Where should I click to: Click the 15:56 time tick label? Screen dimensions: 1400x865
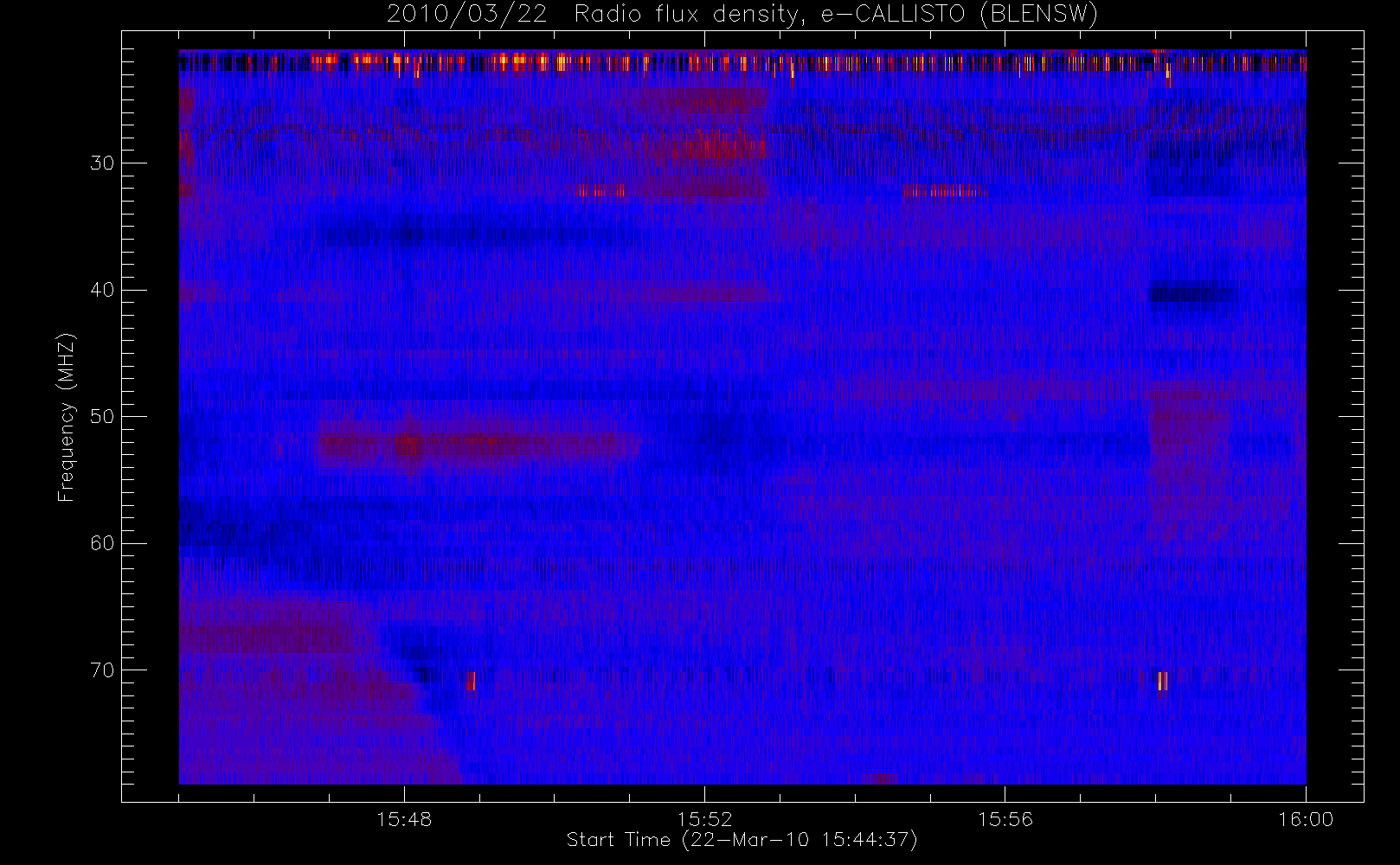coord(1005,819)
